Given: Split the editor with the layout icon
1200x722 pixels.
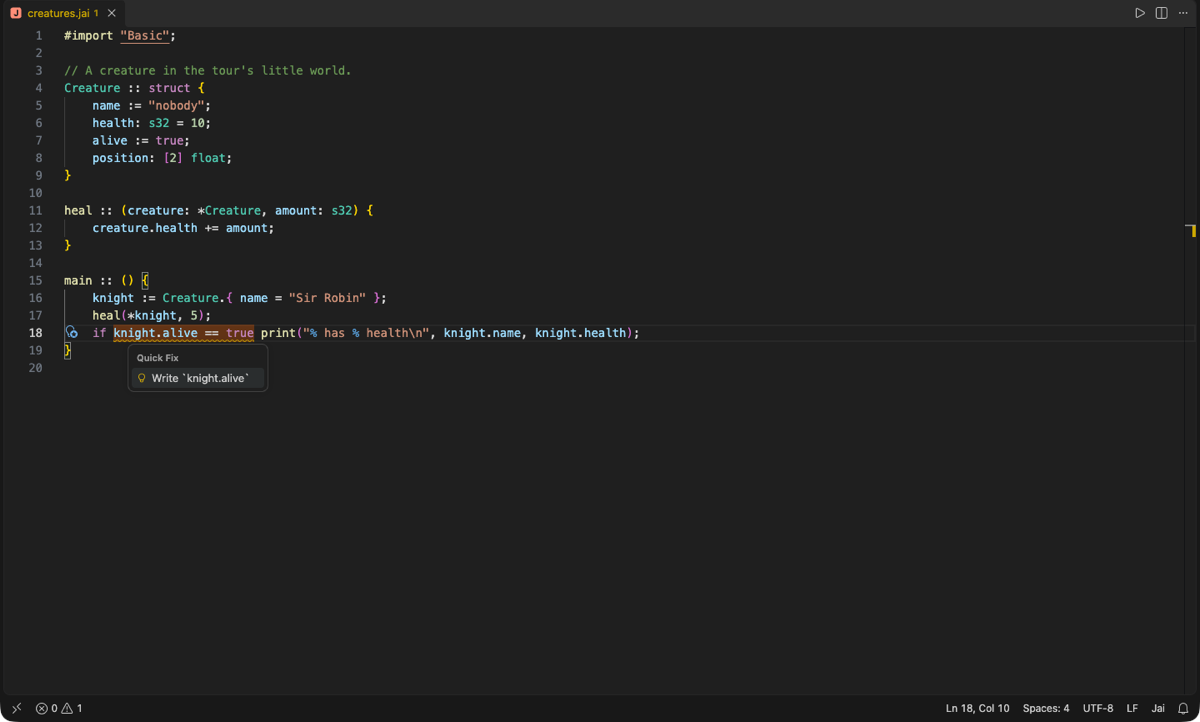Looking at the screenshot, I should [x=1161, y=13].
